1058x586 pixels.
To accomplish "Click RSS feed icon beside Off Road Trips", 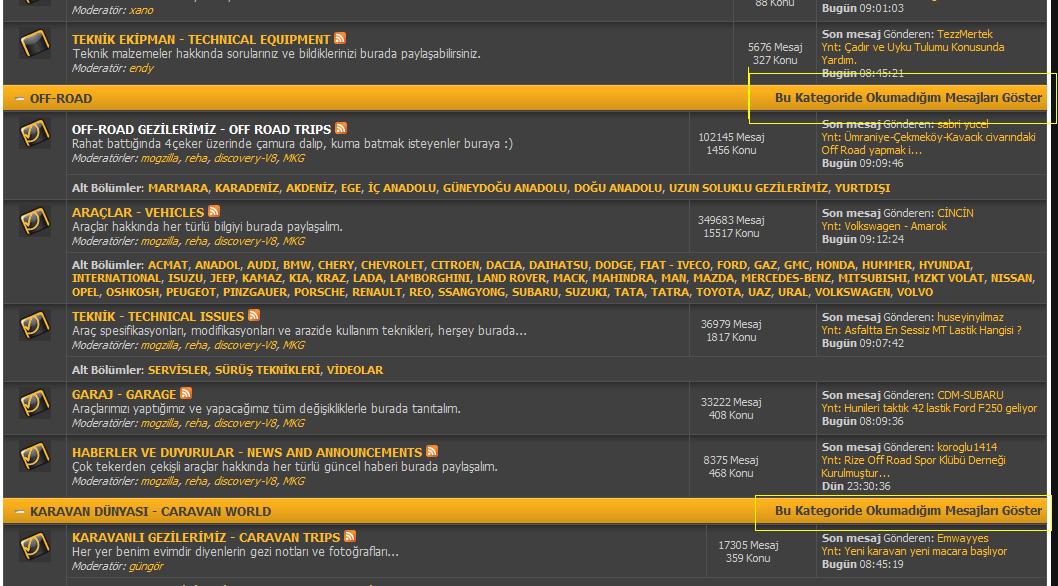I will (x=341, y=129).
